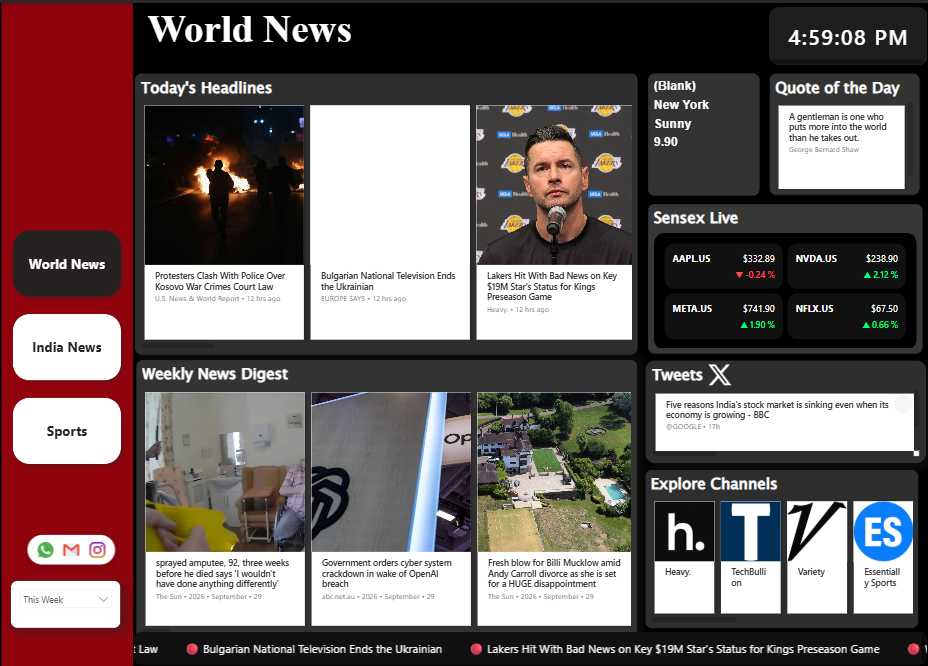Open Lakers Hit With Bad News headline
Image resolution: width=928 pixels, height=666 pixels.
coord(552,287)
